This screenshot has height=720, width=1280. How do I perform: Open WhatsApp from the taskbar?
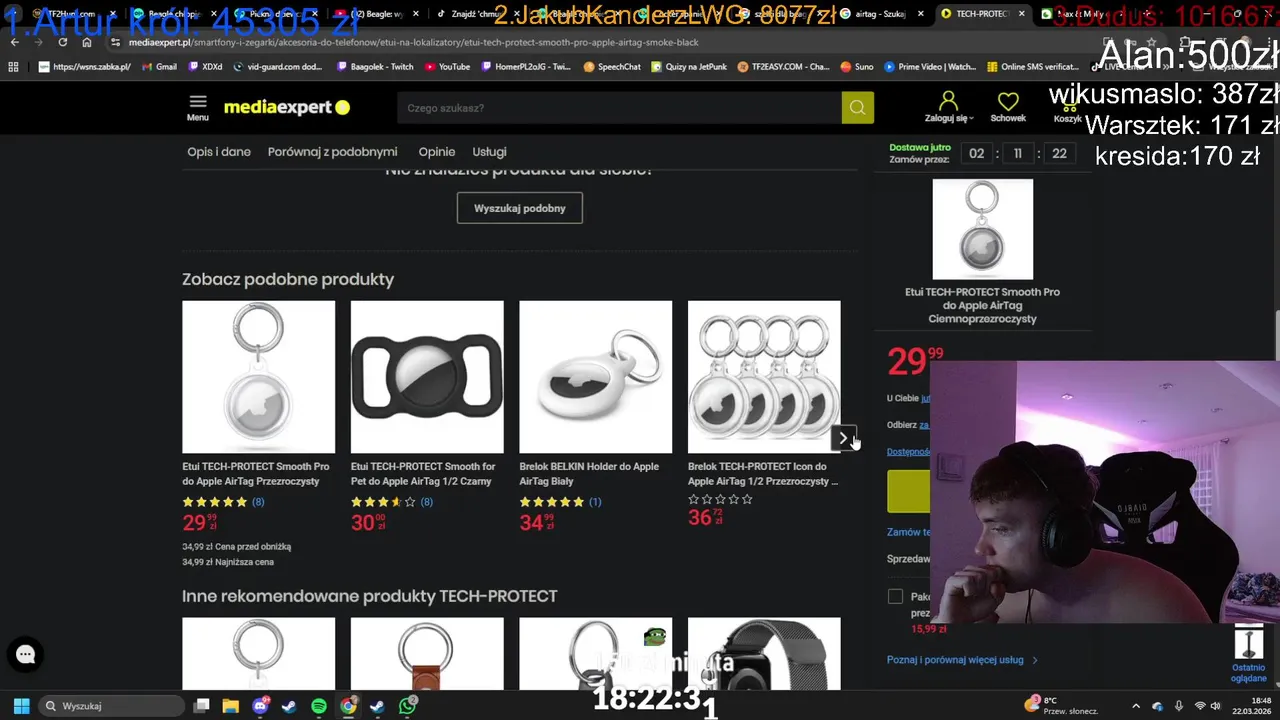tap(407, 706)
